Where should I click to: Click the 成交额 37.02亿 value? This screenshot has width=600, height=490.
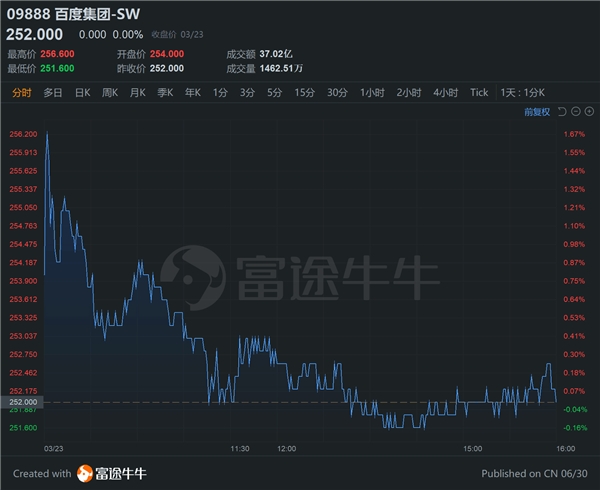(x=276, y=54)
